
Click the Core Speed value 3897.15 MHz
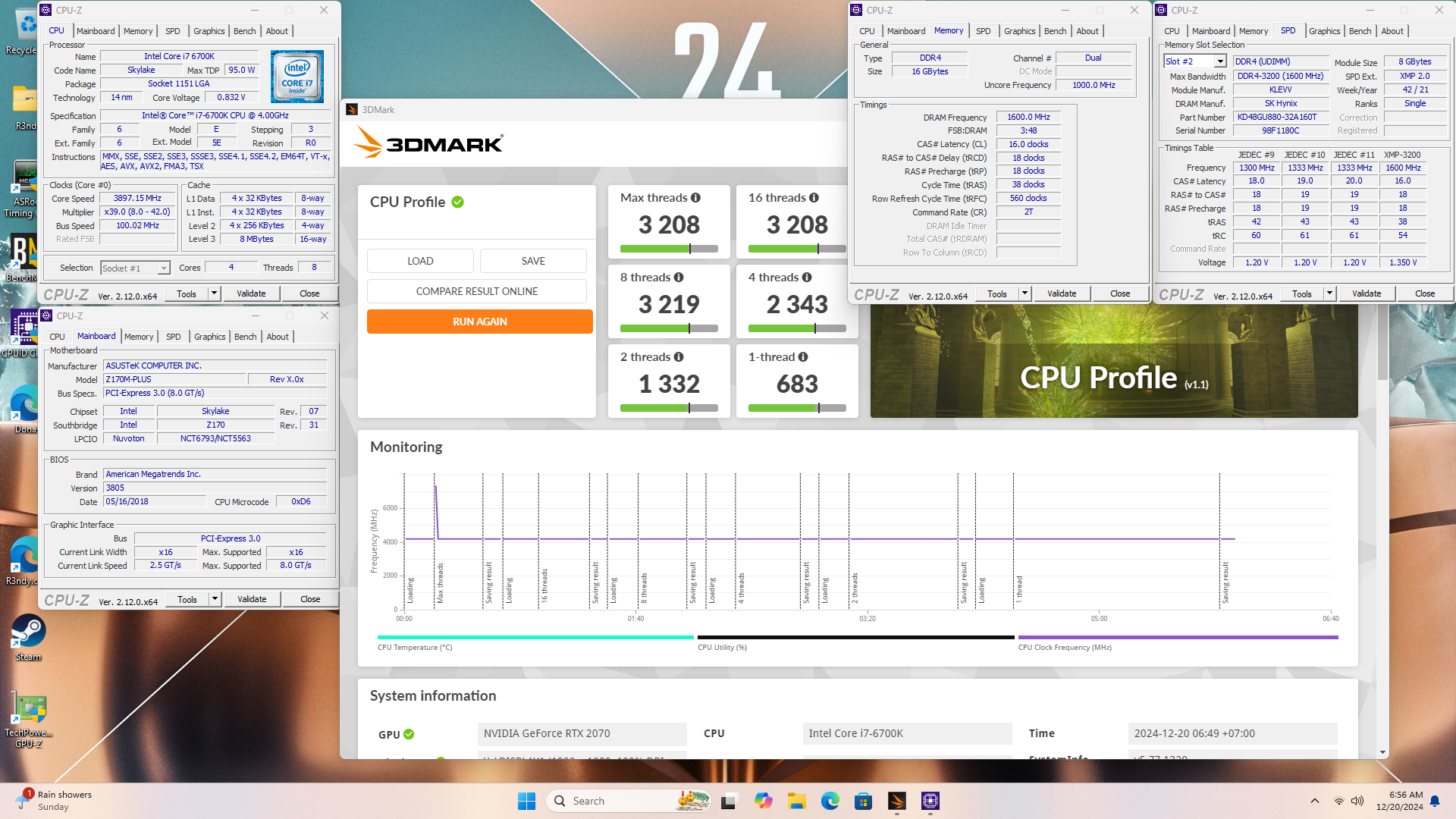138,199
